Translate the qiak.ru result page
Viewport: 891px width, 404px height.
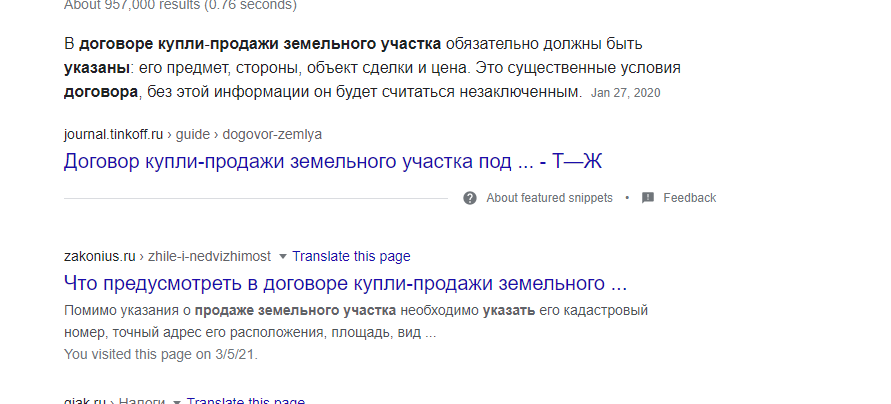(x=245, y=401)
